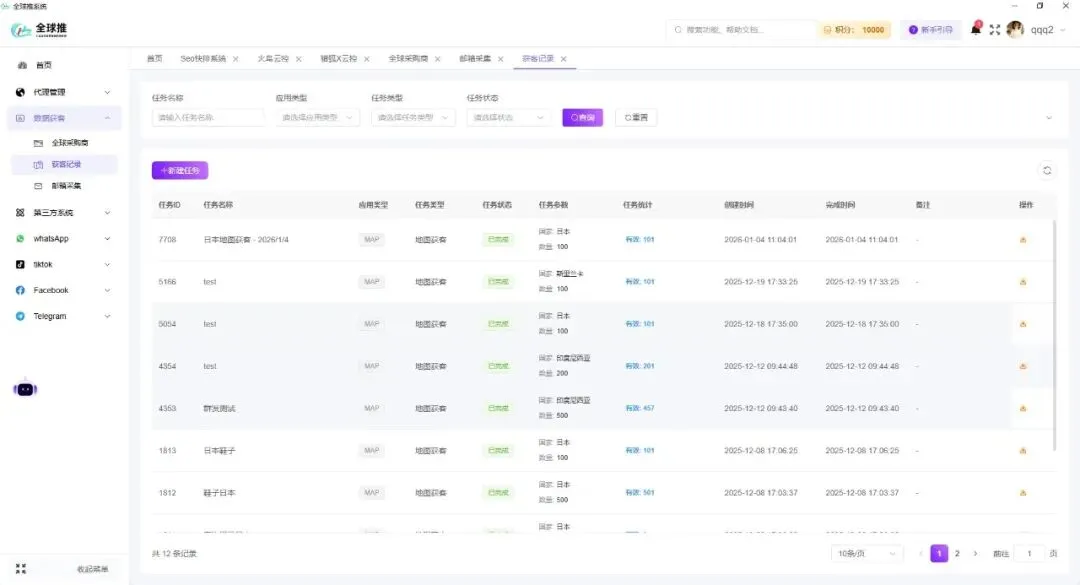Viewport: 1080px width, 585px height.
Task: Click the 积分 10000 points badge
Action: pyautogui.click(x=854, y=30)
